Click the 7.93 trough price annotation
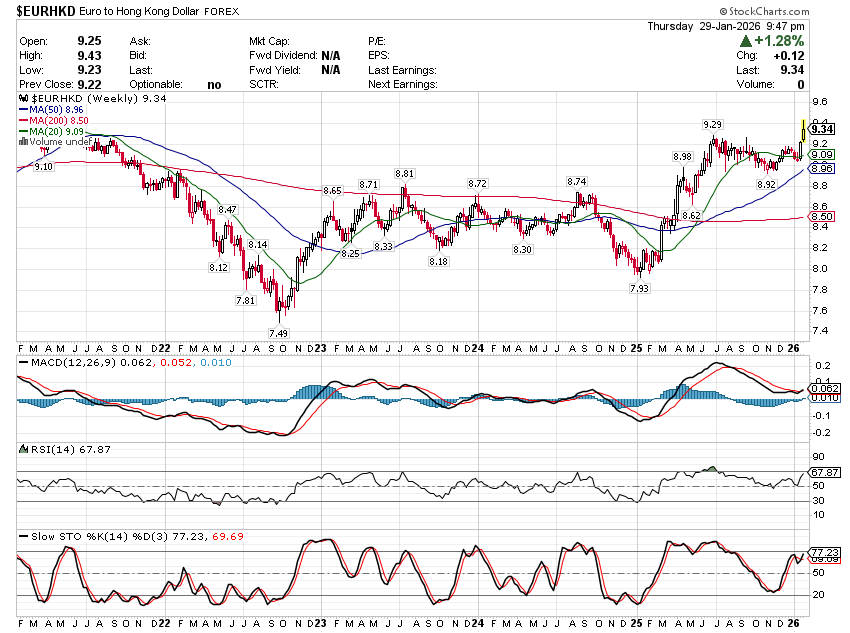 point(639,288)
